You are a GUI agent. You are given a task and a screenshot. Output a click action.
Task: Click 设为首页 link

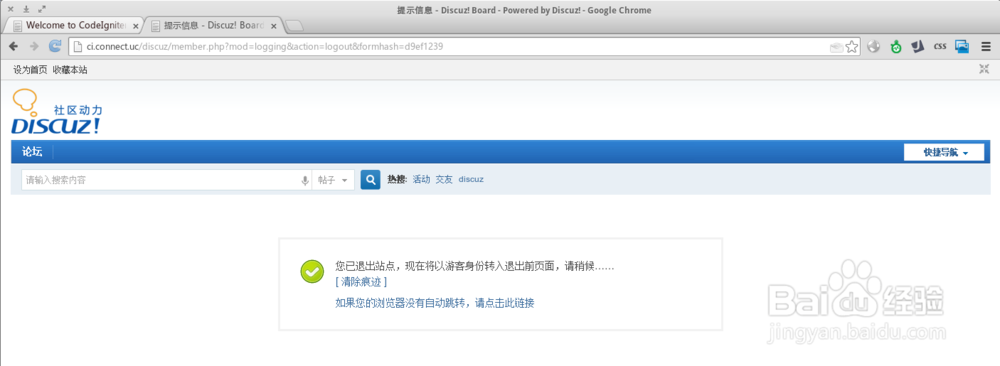click(x=30, y=70)
